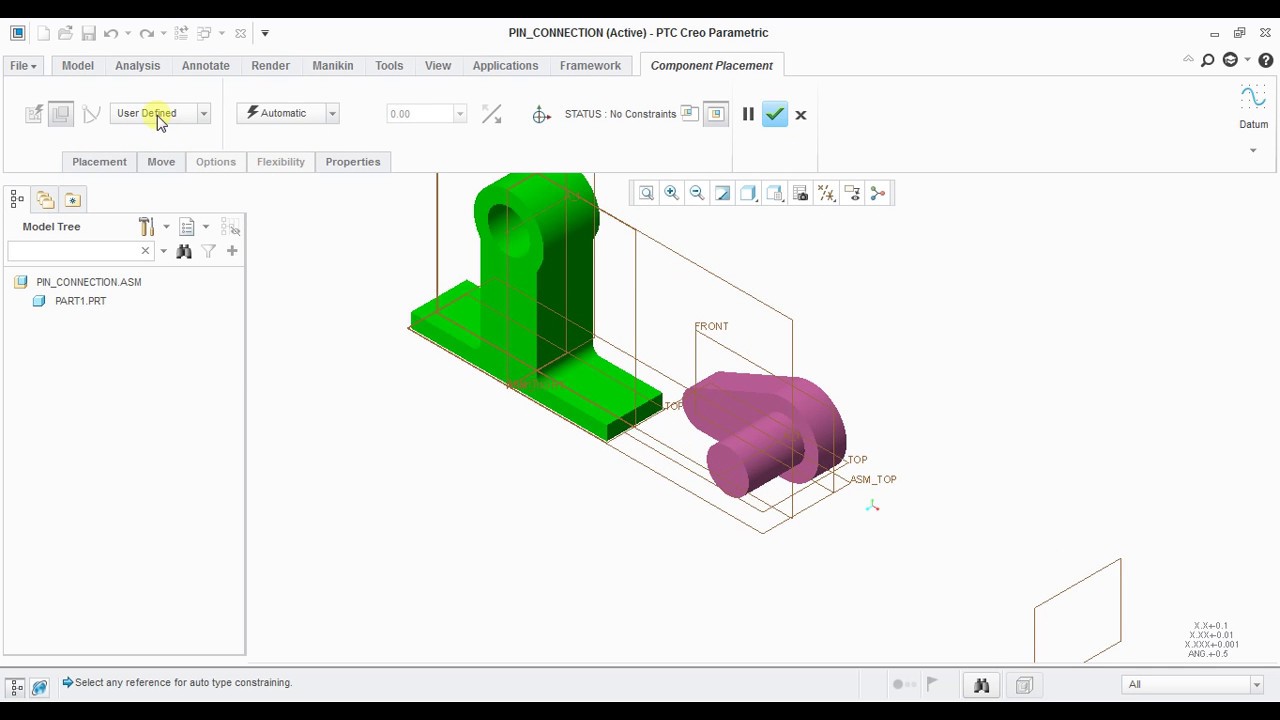Toggle show component in separate window
The width and height of the screenshot is (1280, 720).
[x=689, y=113]
